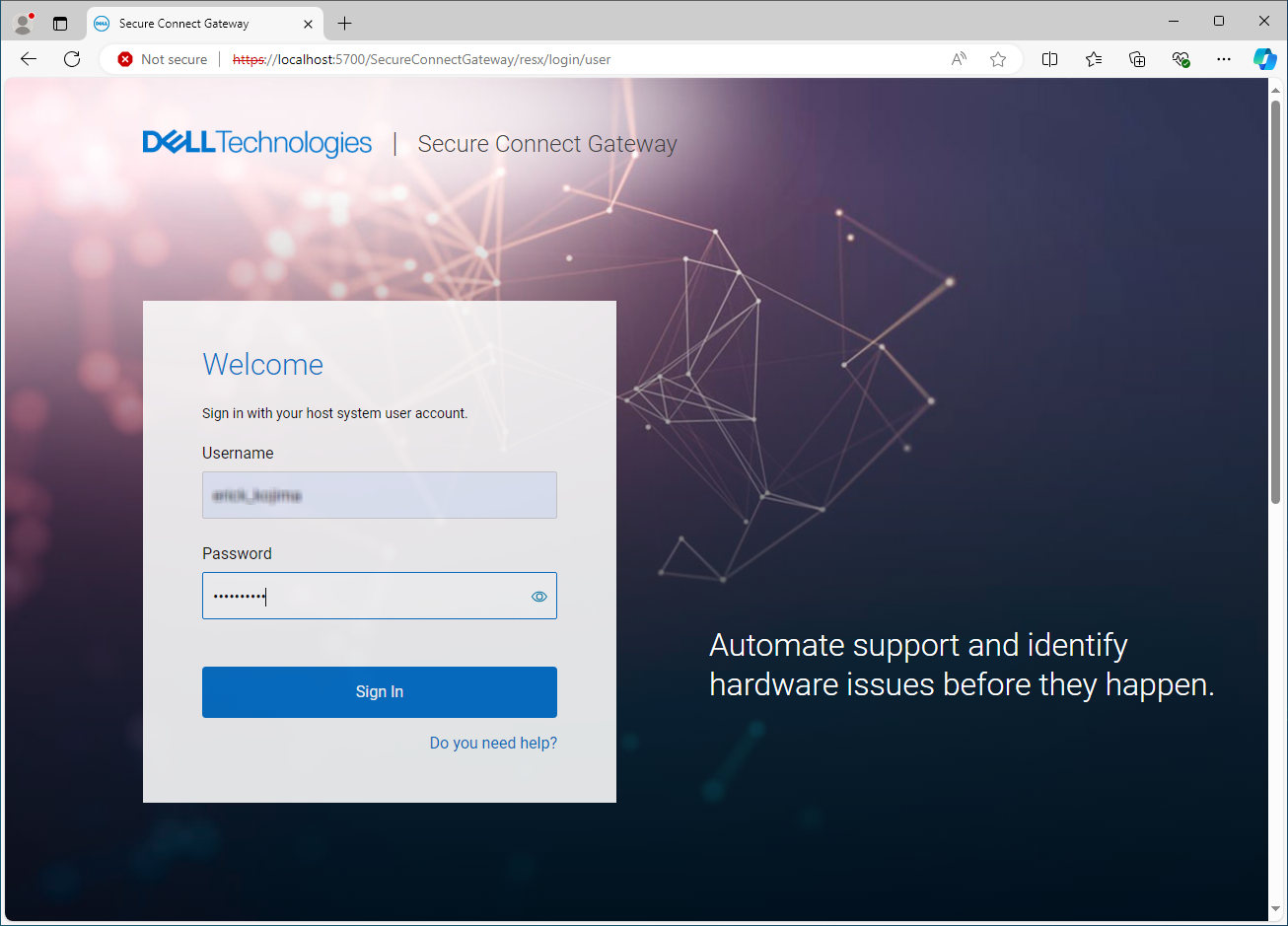1288x926 pixels.
Task: Open the Collections icon
Action: (x=1137, y=59)
